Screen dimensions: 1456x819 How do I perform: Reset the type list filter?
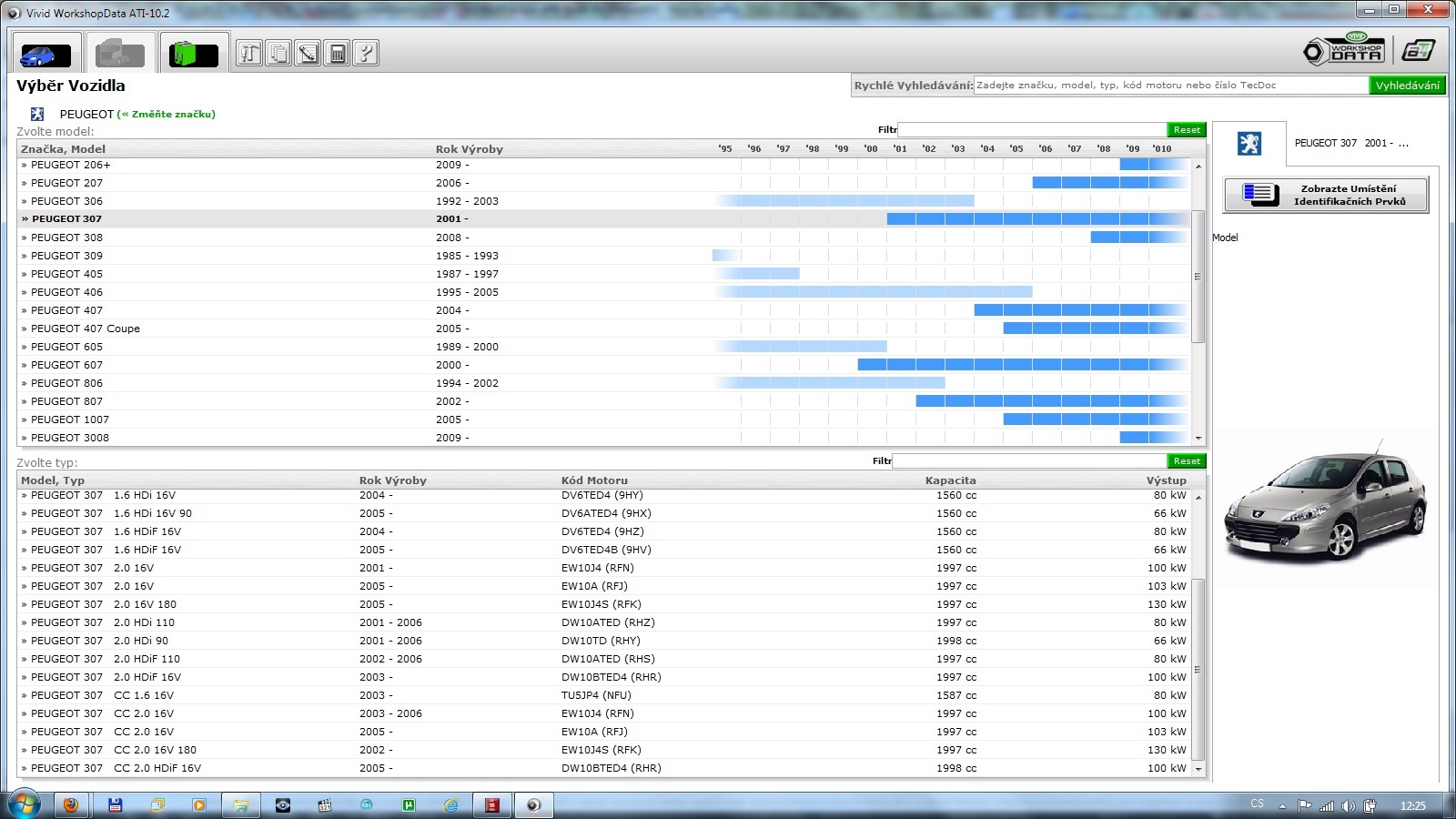1187,461
